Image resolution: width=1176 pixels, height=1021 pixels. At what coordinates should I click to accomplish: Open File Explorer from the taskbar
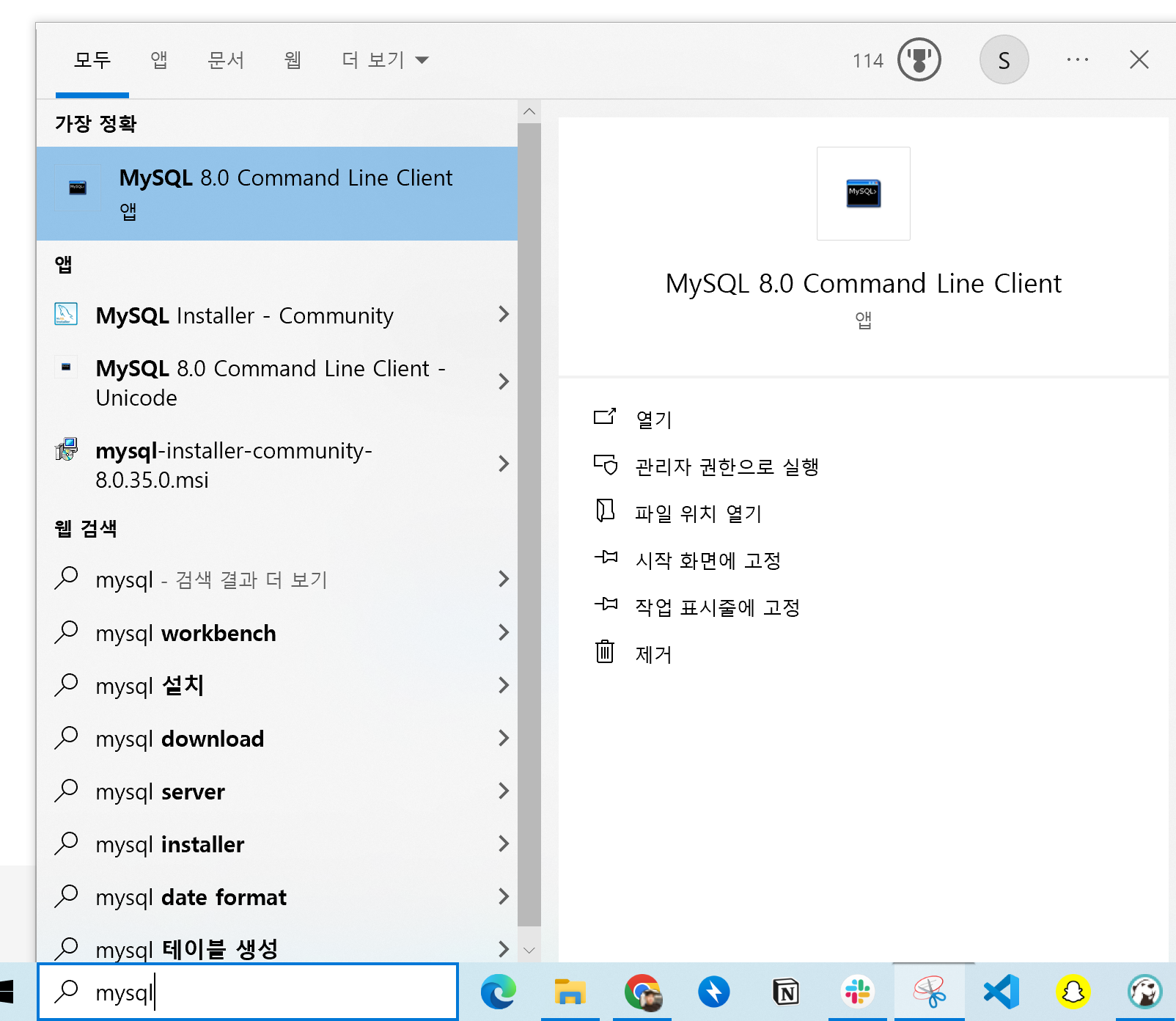pos(570,992)
